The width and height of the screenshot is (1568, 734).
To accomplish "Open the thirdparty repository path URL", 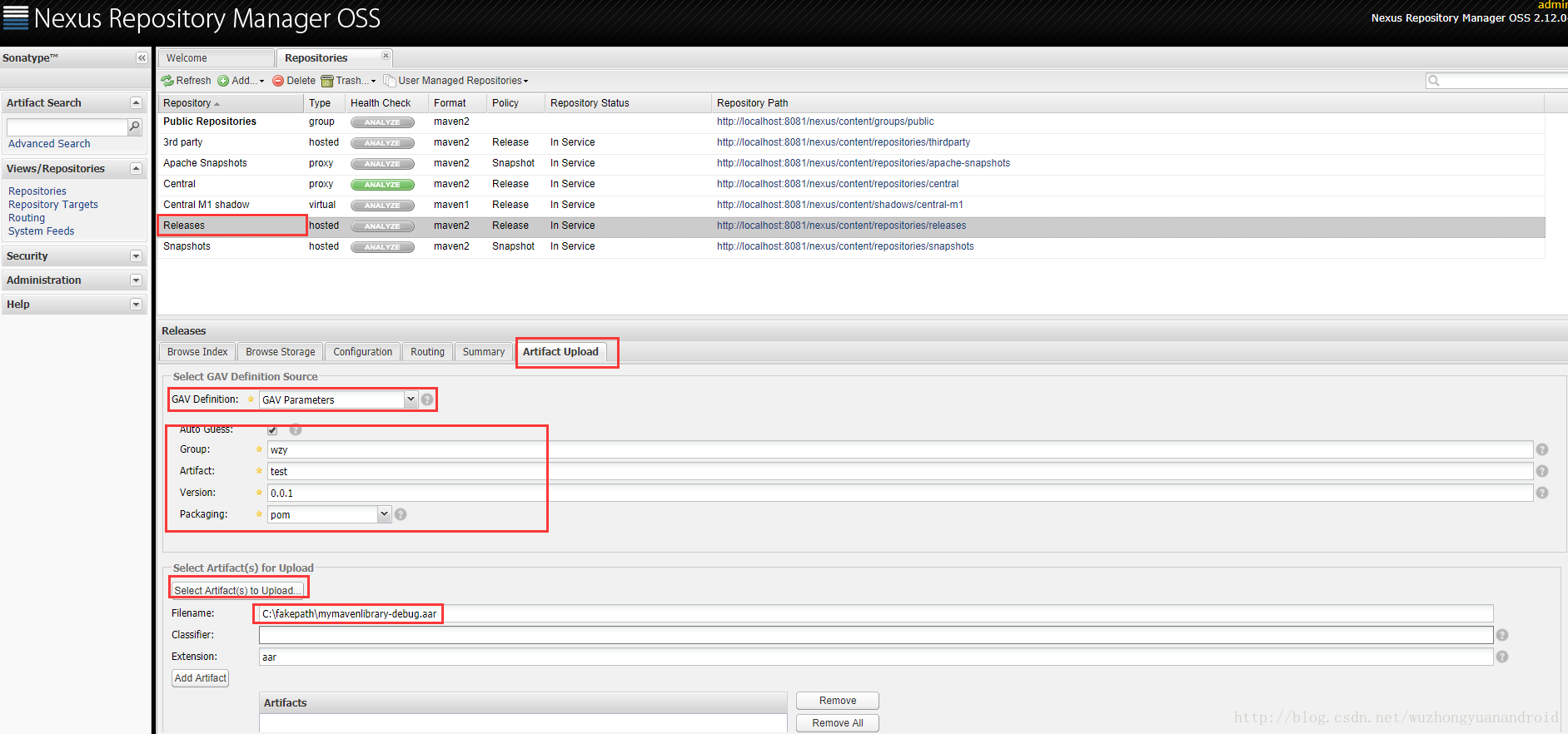I will pyautogui.click(x=844, y=142).
